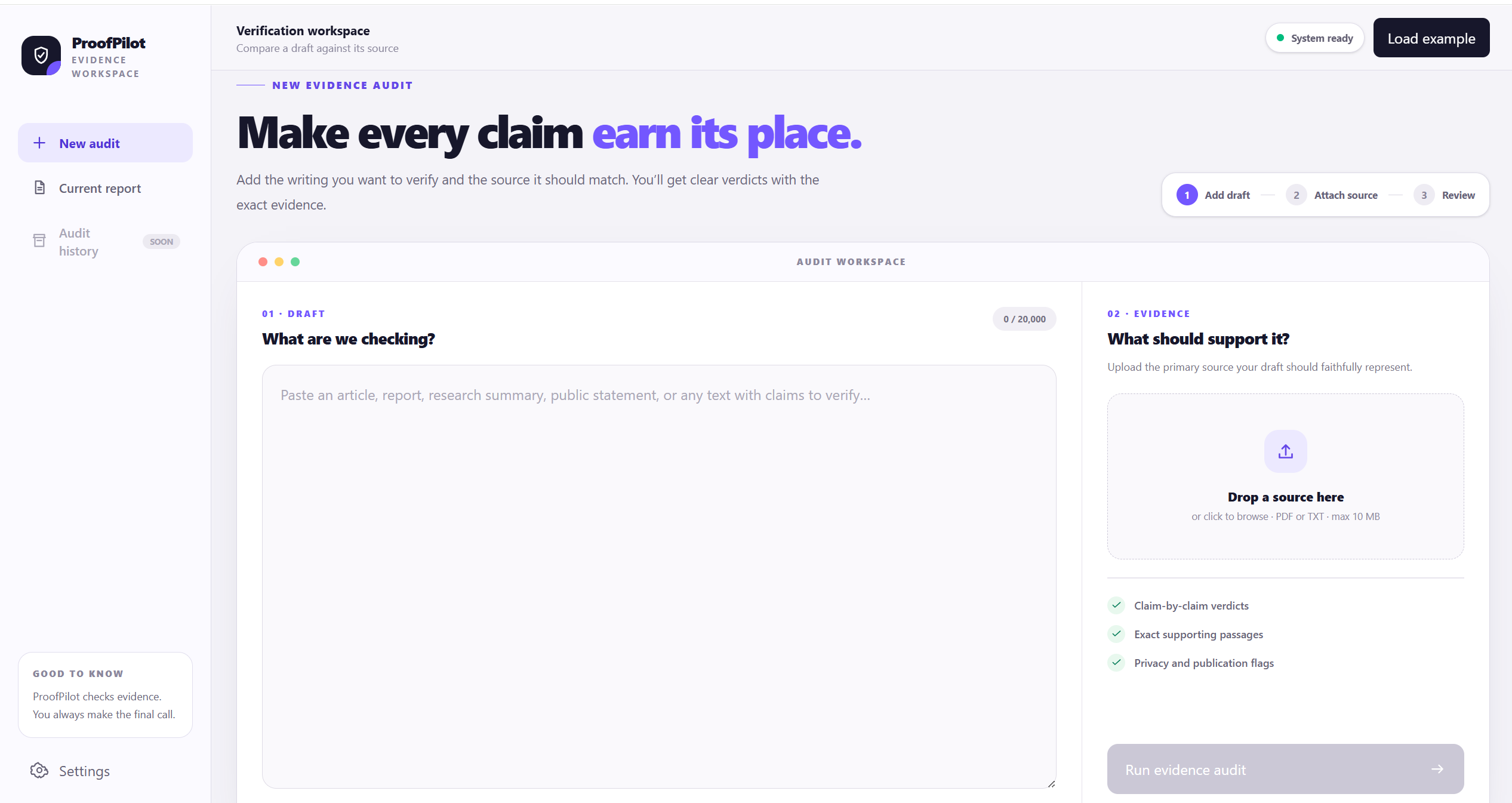Screen dimensions: 1512x803
Task: Focus the draft text paste area
Action: 659,577
